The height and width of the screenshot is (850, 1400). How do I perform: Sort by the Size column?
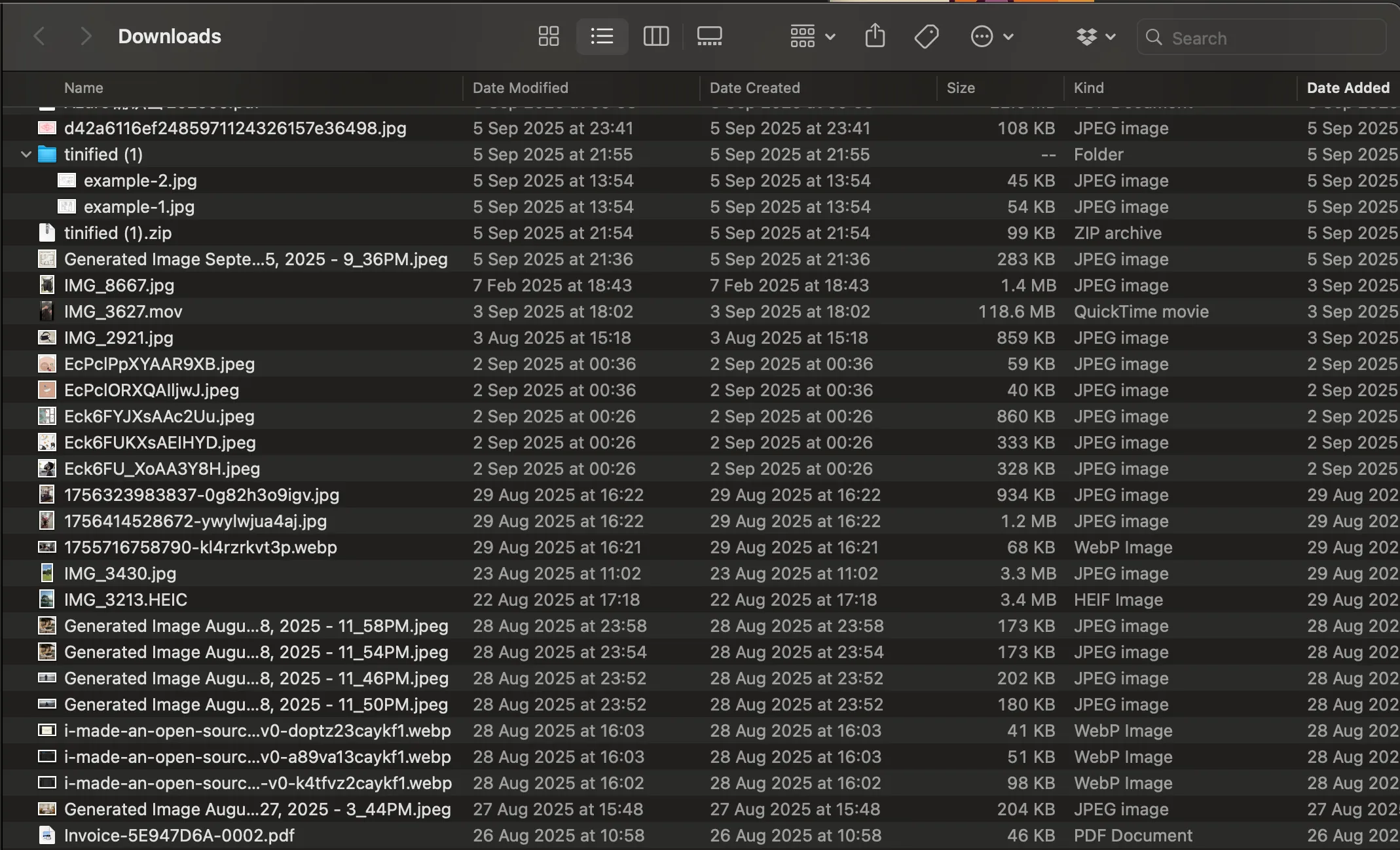point(961,88)
